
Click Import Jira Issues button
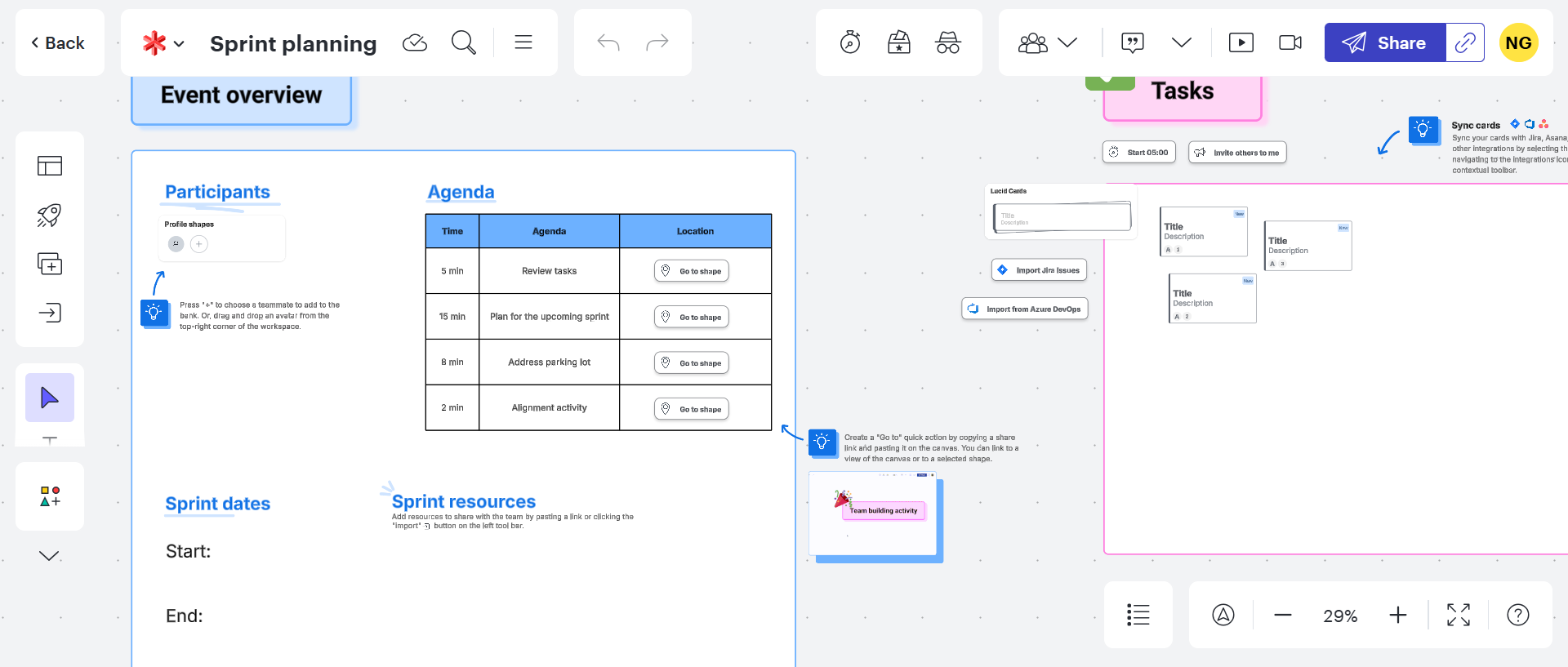pyautogui.click(x=1040, y=270)
